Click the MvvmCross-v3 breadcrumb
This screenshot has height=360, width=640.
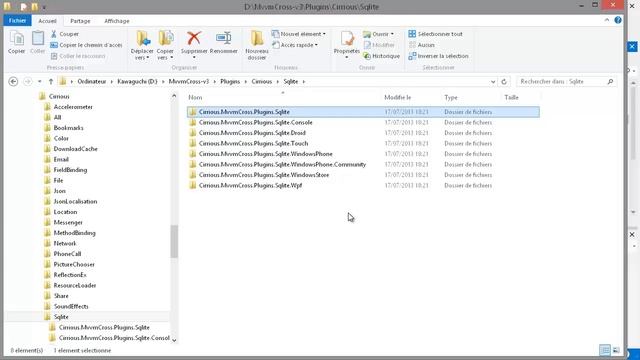(x=189, y=82)
